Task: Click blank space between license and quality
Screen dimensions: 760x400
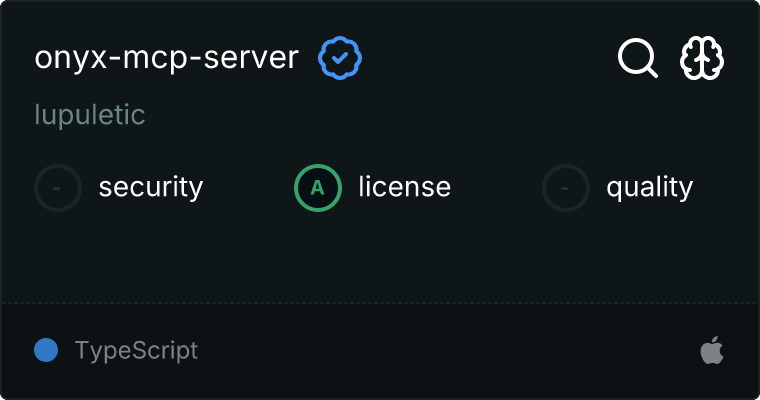Action: click(497, 187)
